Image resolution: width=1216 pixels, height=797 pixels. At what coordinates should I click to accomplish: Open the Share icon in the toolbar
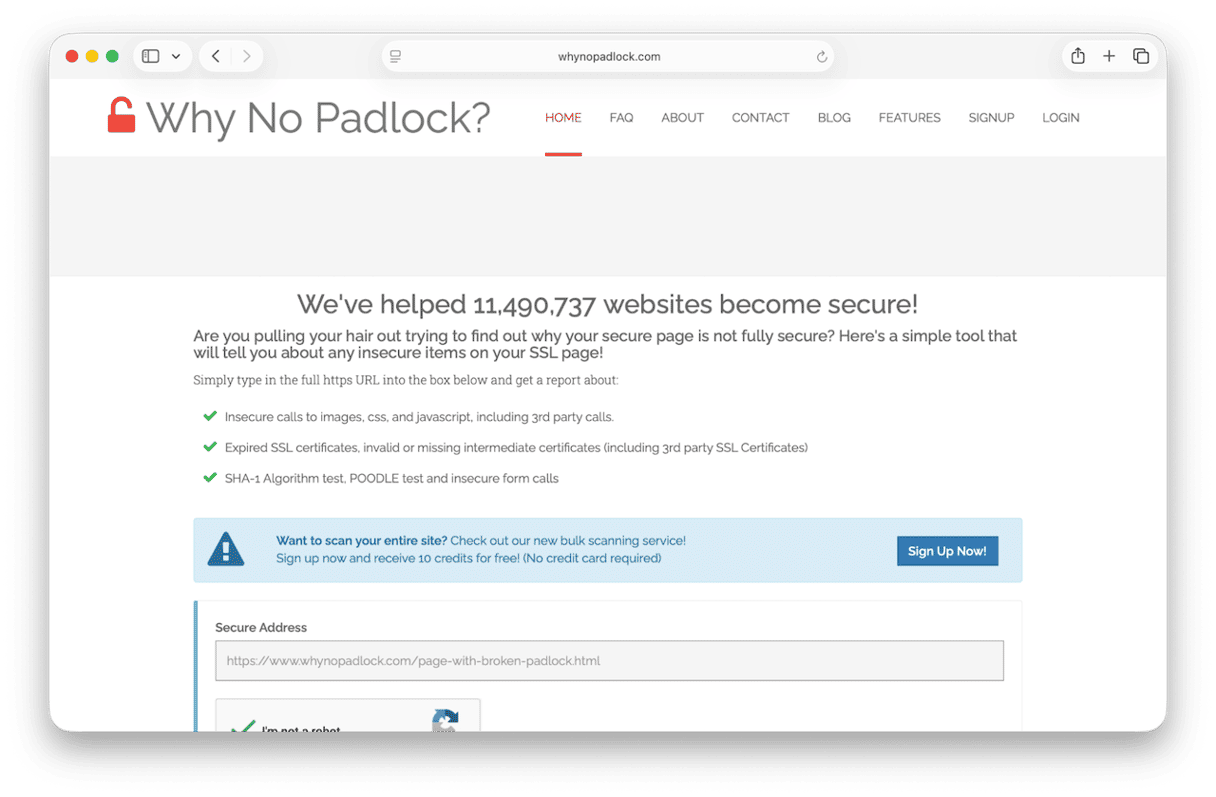coord(1078,57)
